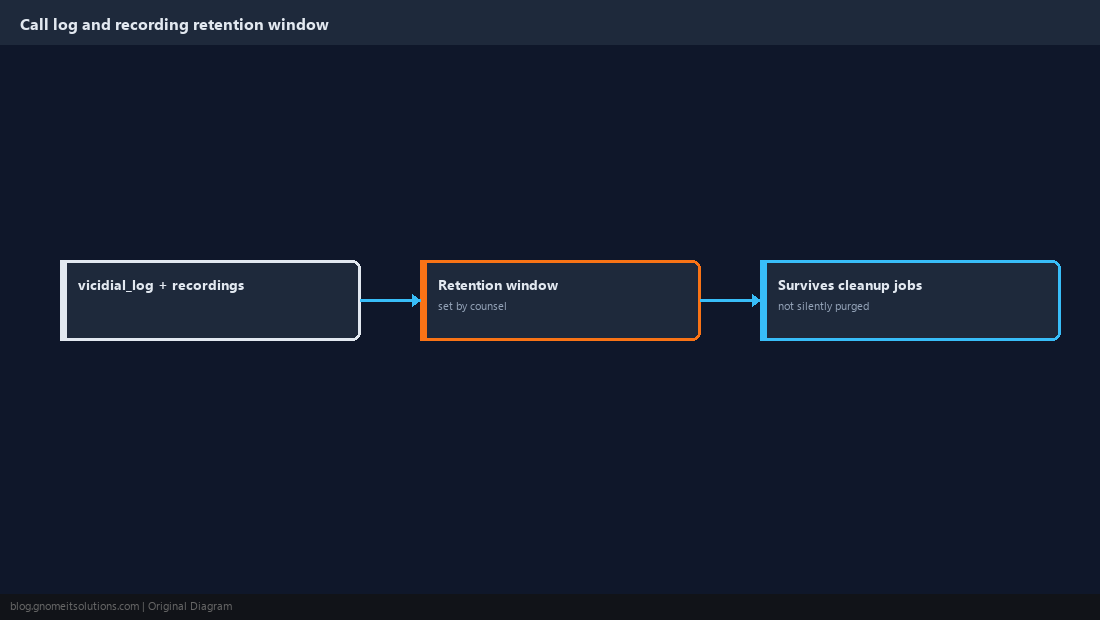Click the 'not silently purged' subtitle
The height and width of the screenshot is (620, 1100).
(x=824, y=306)
